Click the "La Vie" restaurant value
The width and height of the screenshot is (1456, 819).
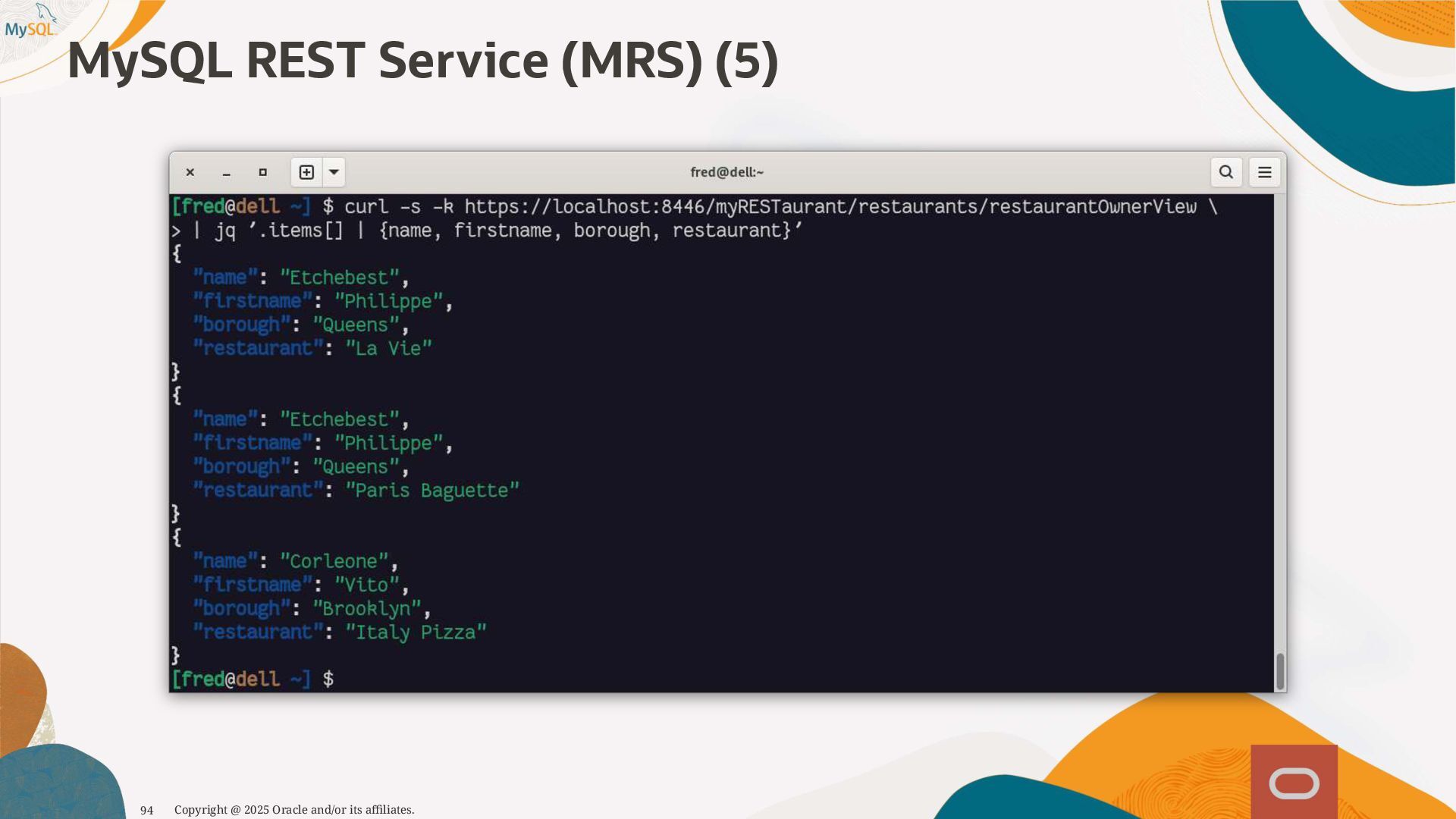click(388, 349)
